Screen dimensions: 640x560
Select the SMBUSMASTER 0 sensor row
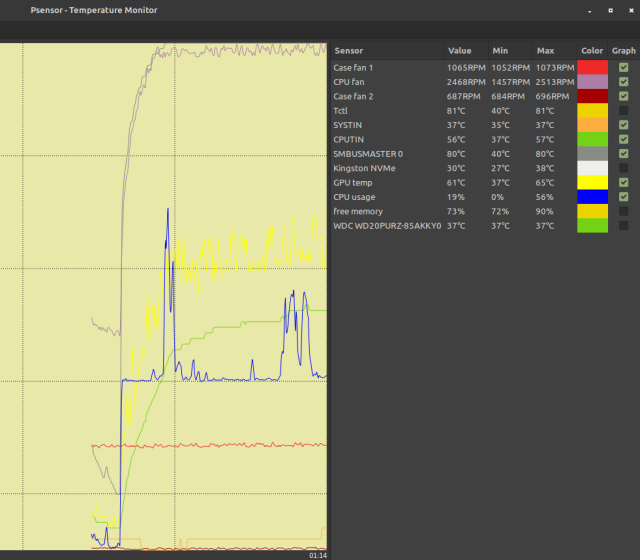pos(368,154)
